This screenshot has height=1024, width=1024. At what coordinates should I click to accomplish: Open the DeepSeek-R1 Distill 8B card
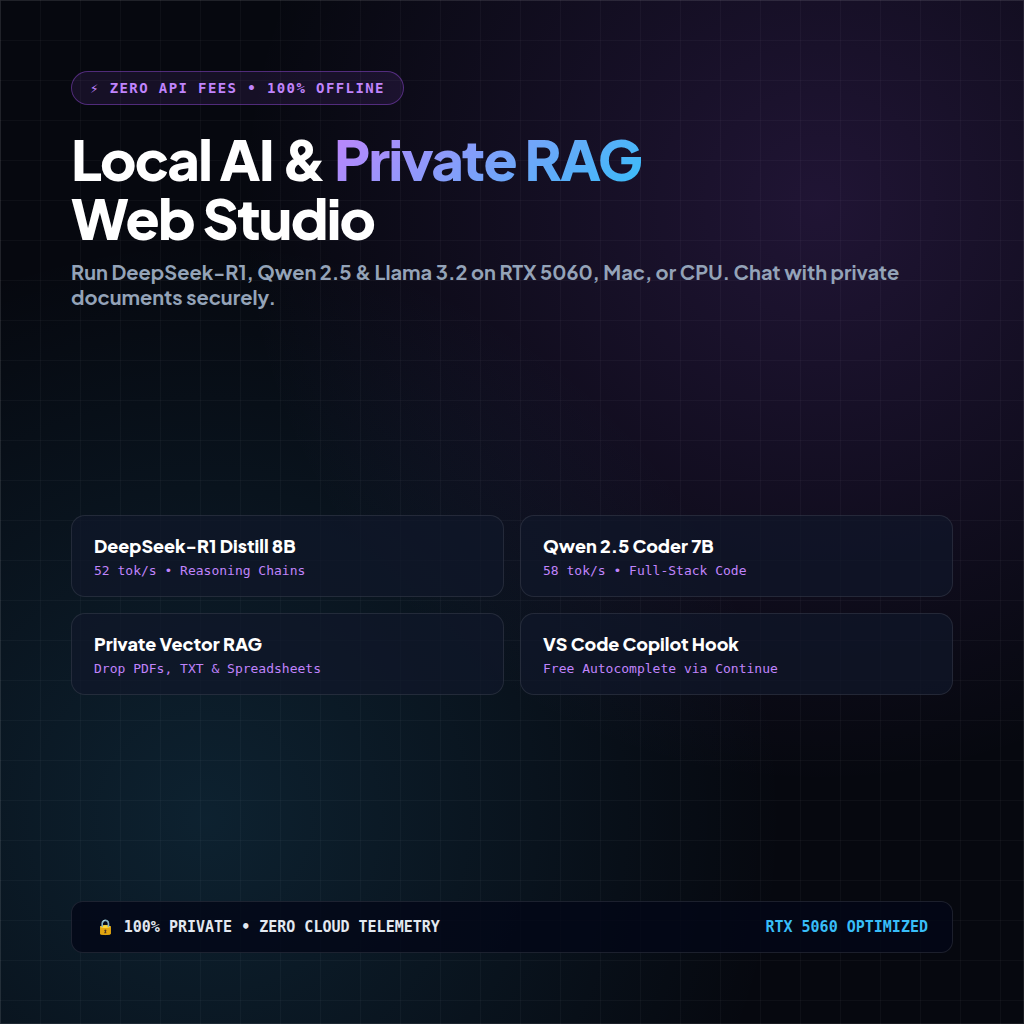287,556
